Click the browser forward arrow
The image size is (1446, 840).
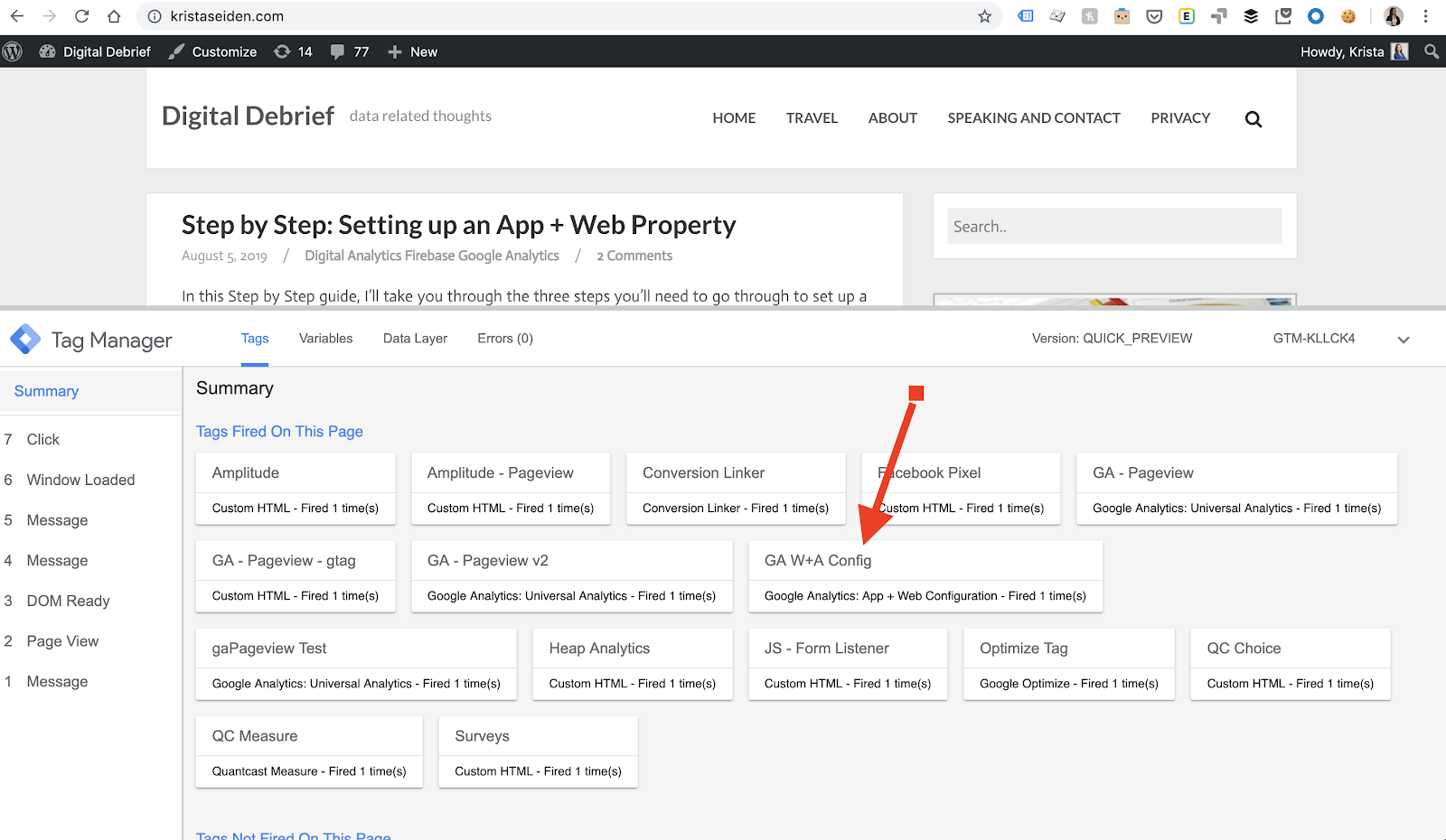point(50,16)
